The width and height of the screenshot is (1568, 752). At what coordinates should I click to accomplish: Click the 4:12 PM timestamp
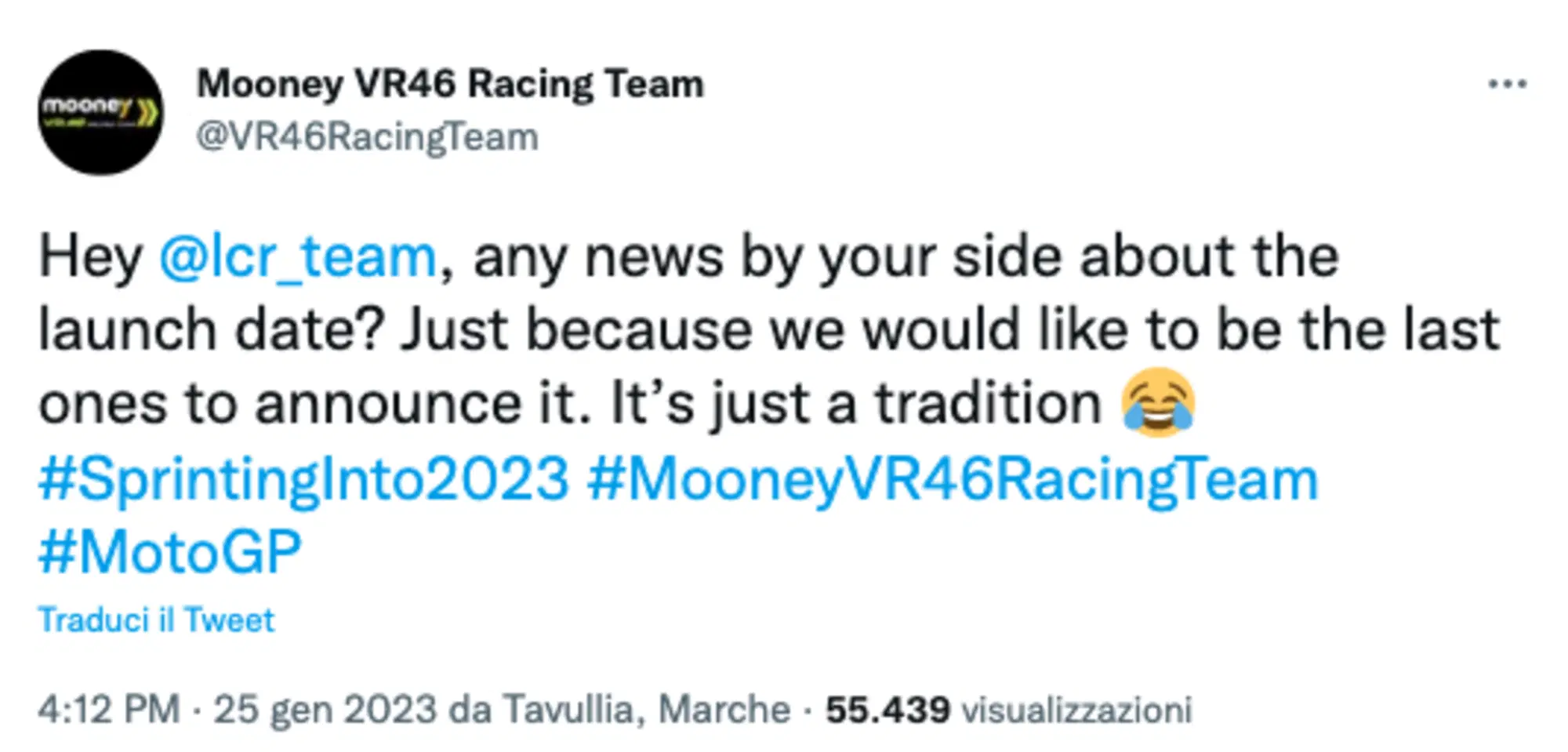[110, 708]
